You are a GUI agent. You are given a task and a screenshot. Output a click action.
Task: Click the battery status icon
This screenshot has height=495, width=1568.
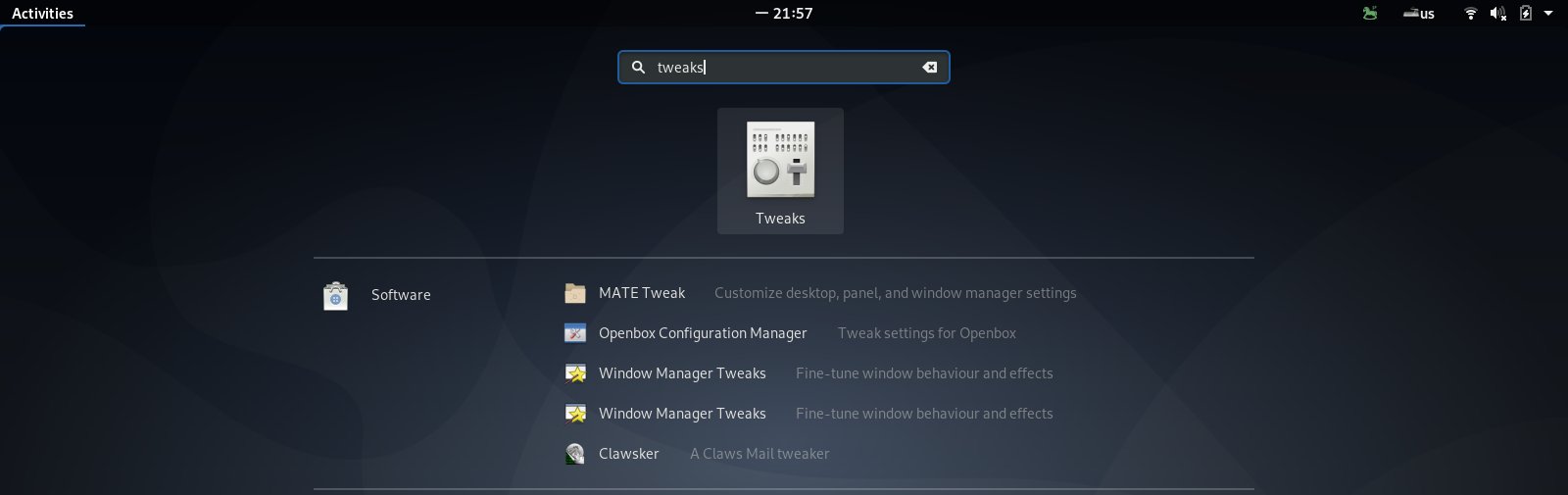tap(1525, 13)
